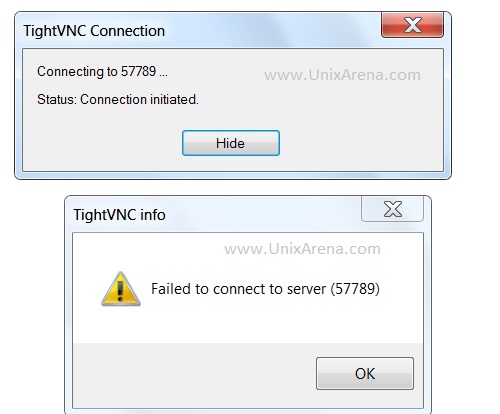Click the gray footer area beside OK
500x414 pixels.
click(193, 375)
